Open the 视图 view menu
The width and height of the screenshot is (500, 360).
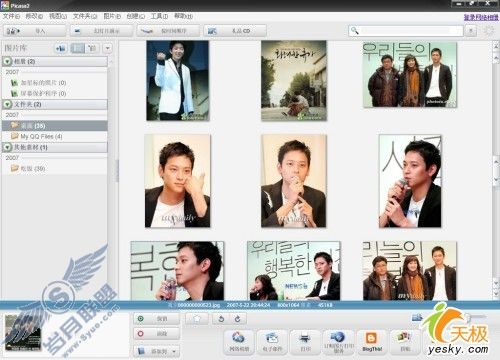(x=57, y=16)
